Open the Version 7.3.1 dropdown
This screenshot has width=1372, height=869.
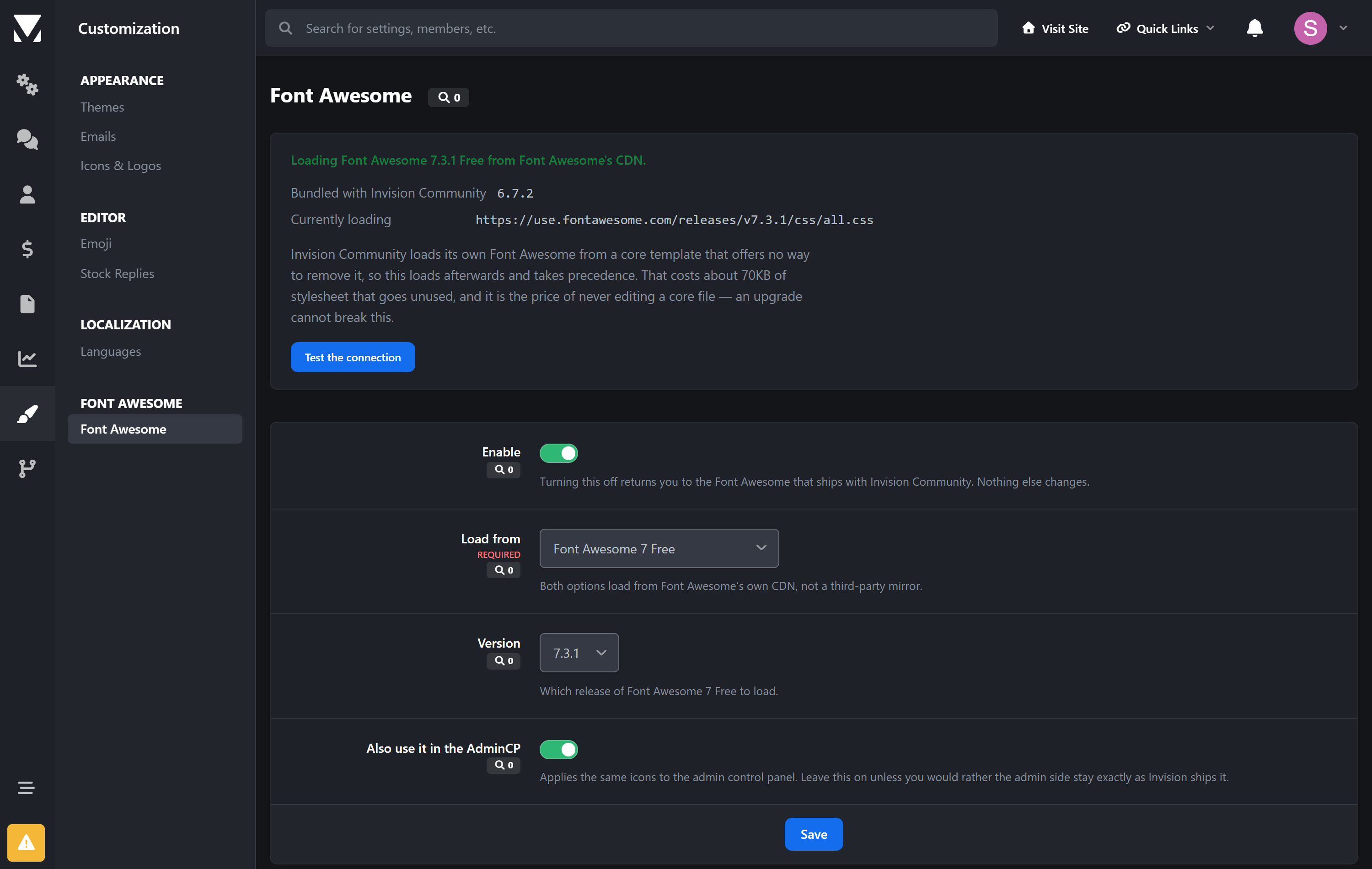pyautogui.click(x=579, y=653)
